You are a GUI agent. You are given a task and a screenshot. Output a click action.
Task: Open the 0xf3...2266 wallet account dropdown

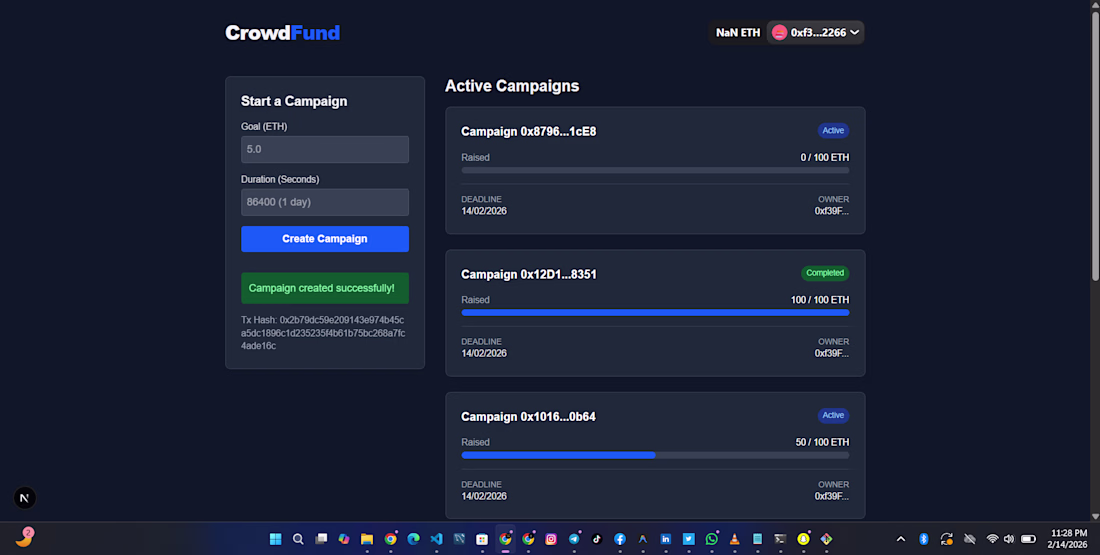(815, 32)
